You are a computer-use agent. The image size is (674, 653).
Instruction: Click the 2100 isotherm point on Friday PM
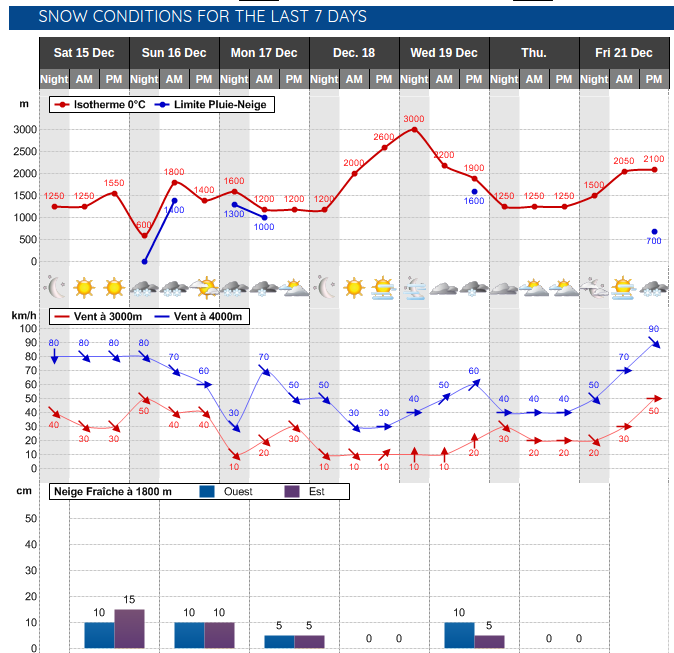point(654,170)
